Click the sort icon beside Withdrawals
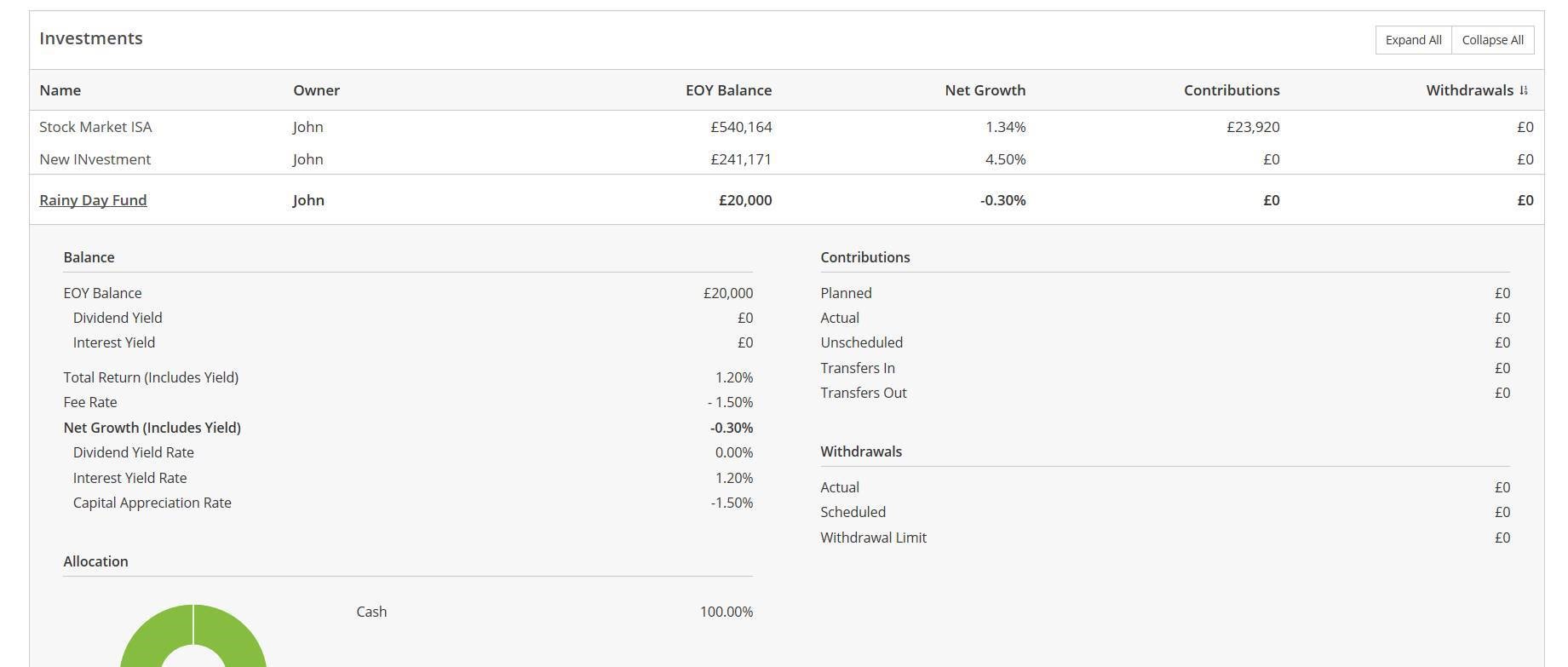Viewport: 1568px width, 667px height. [x=1524, y=90]
